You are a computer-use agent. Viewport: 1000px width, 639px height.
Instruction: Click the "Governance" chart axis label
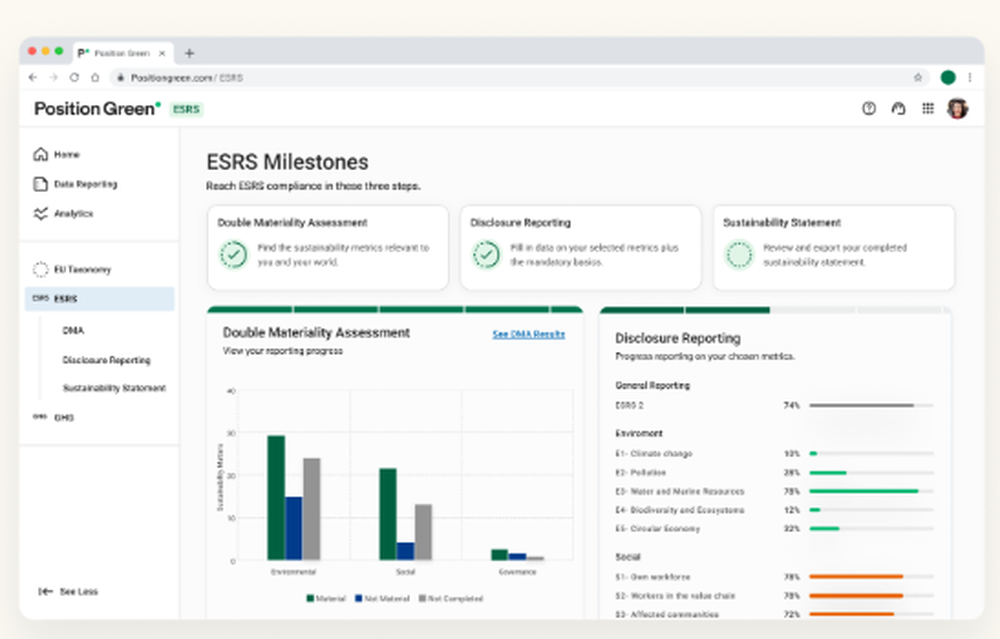517,572
